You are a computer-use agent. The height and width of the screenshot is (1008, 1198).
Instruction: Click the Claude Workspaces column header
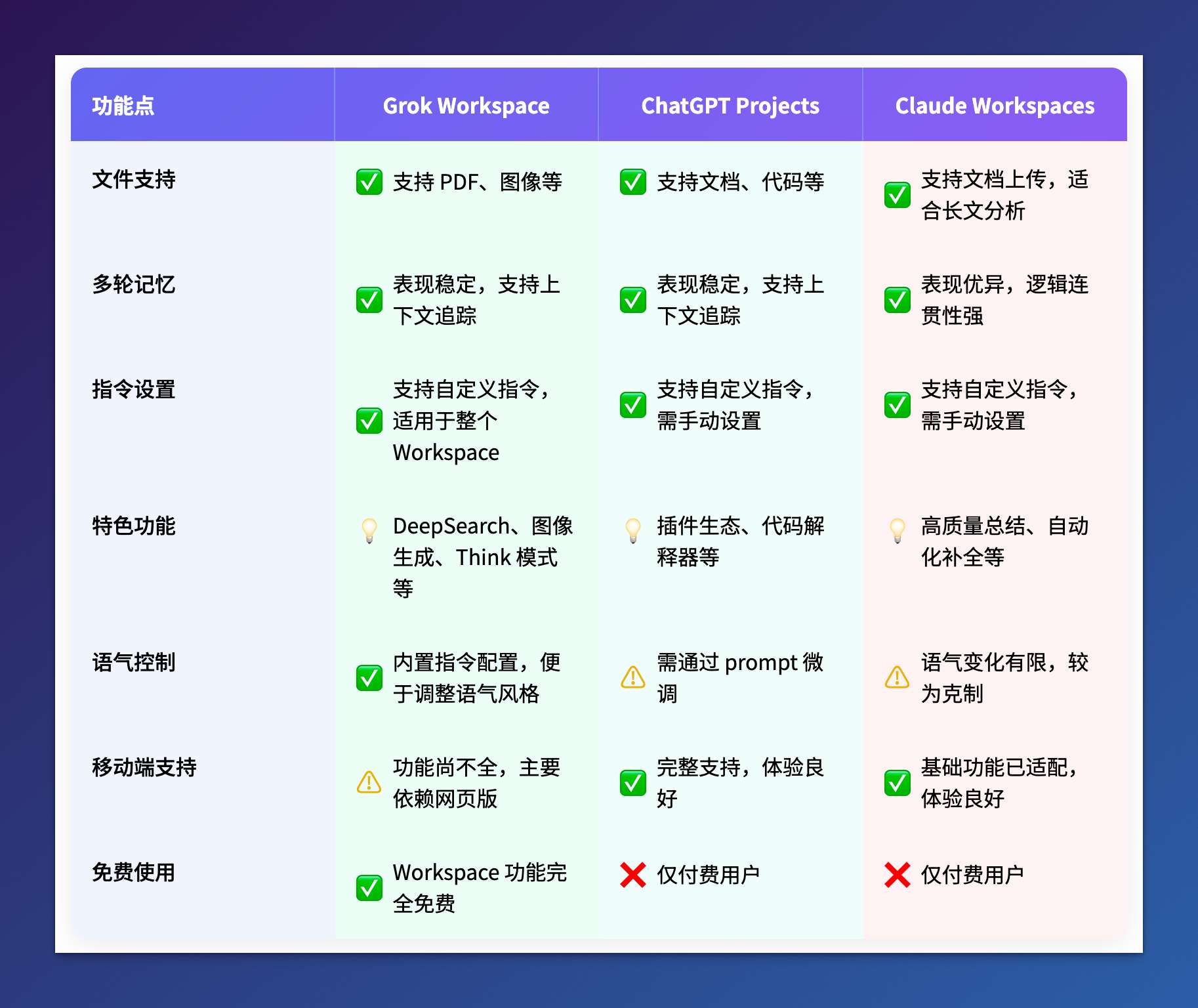[995, 106]
